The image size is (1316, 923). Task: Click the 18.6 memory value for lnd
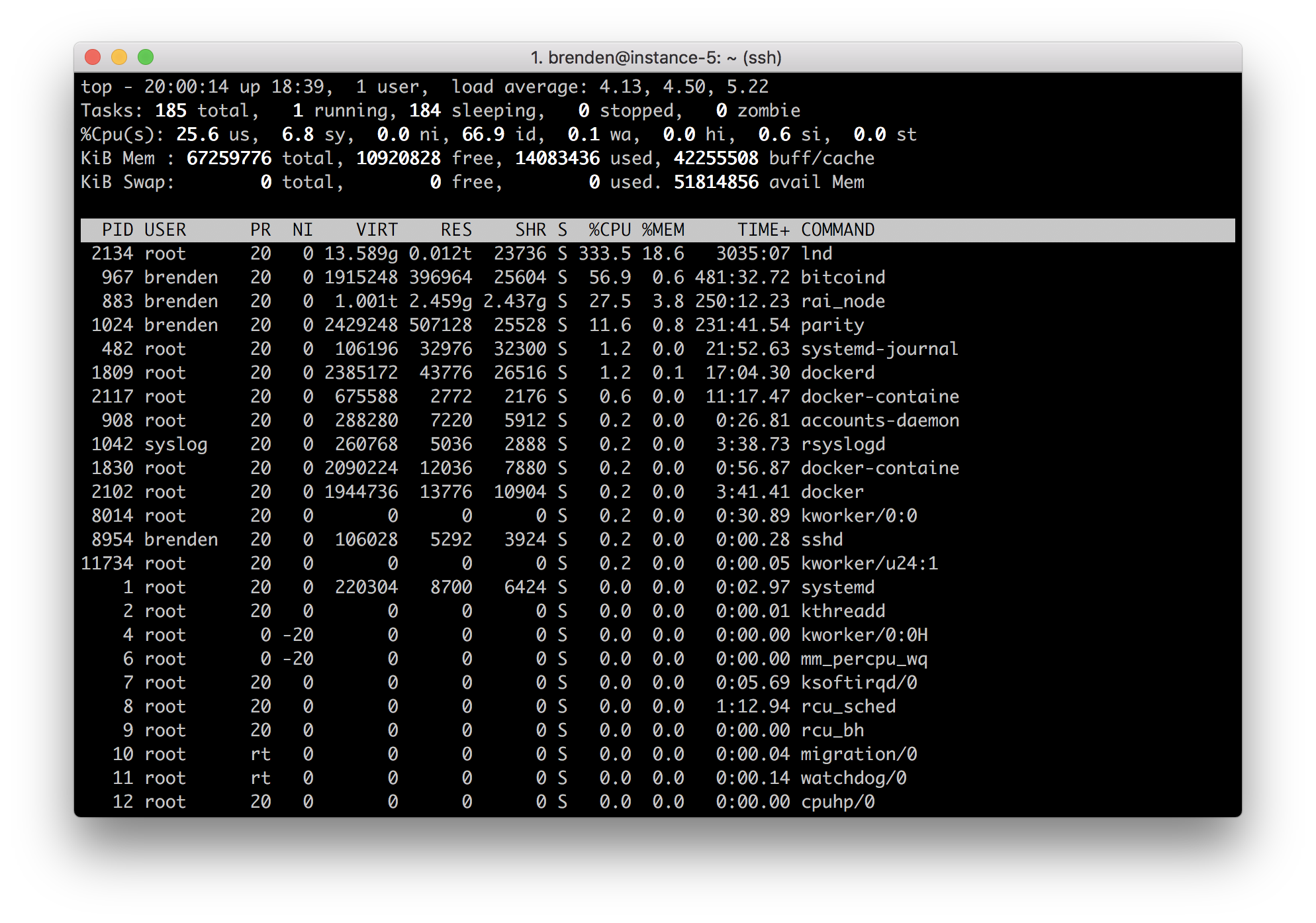[663, 254]
